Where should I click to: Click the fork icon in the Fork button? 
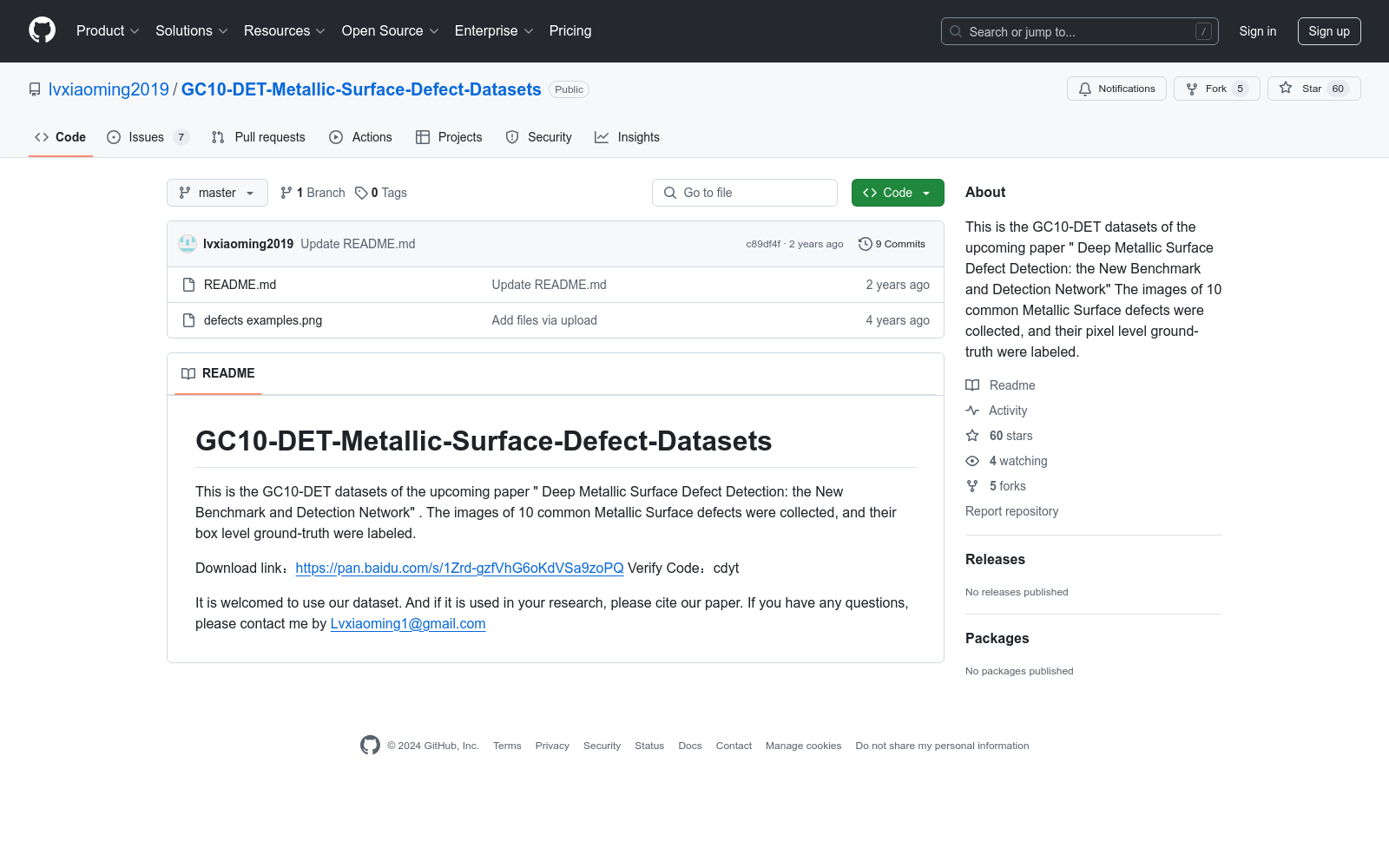click(1192, 89)
